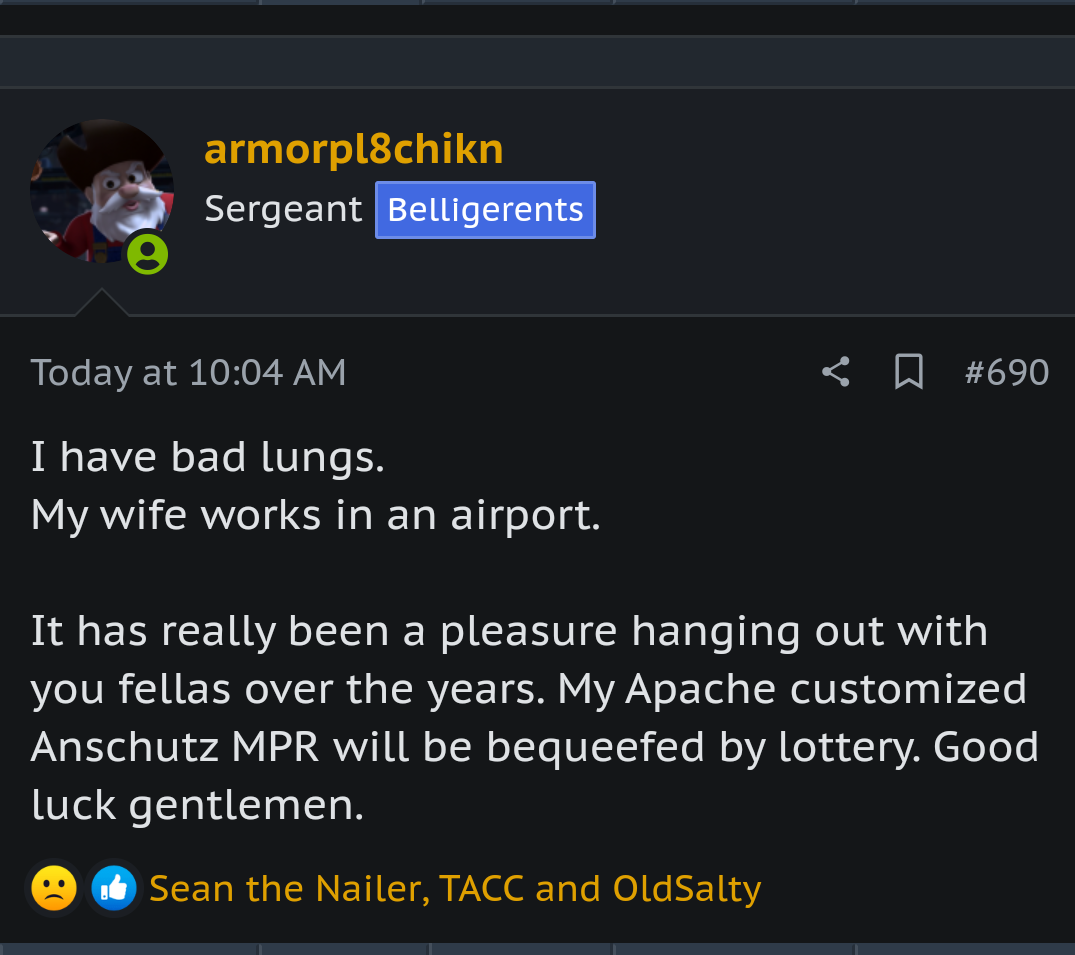Click the share post icon
The image size is (1075, 955).
(836, 372)
